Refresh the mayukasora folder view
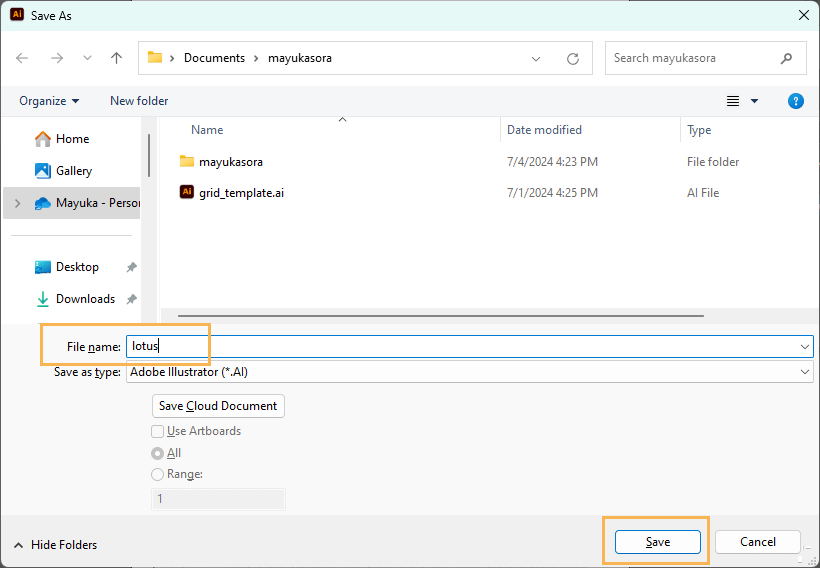 [573, 58]
